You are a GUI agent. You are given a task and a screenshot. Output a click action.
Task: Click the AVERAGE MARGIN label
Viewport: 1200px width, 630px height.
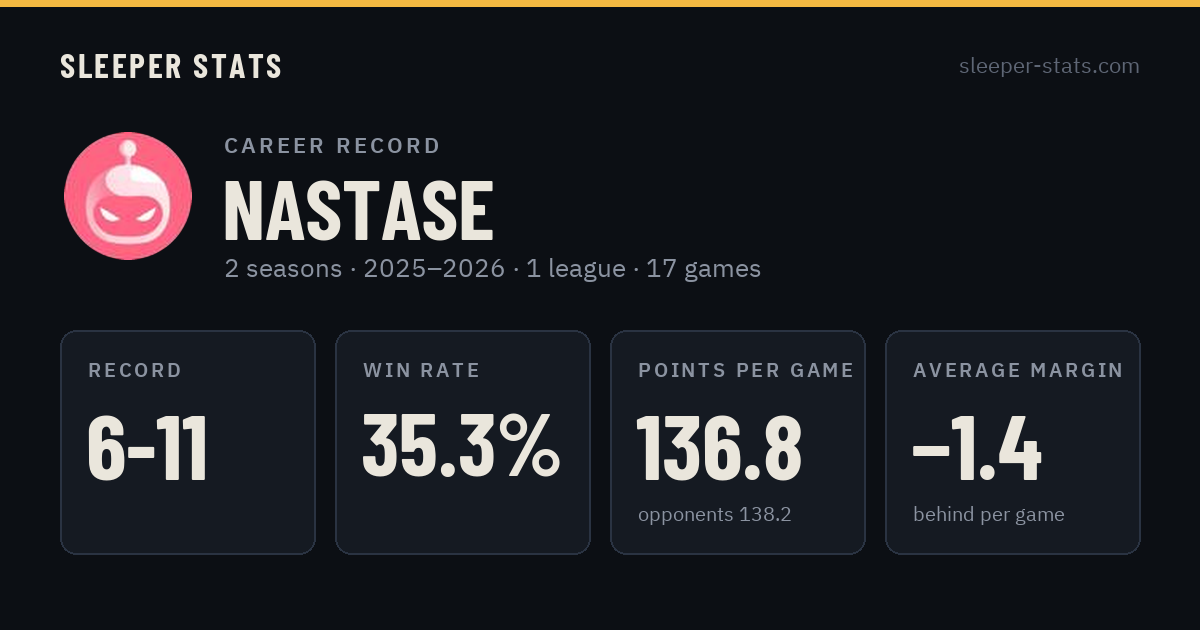[1018, 370]
